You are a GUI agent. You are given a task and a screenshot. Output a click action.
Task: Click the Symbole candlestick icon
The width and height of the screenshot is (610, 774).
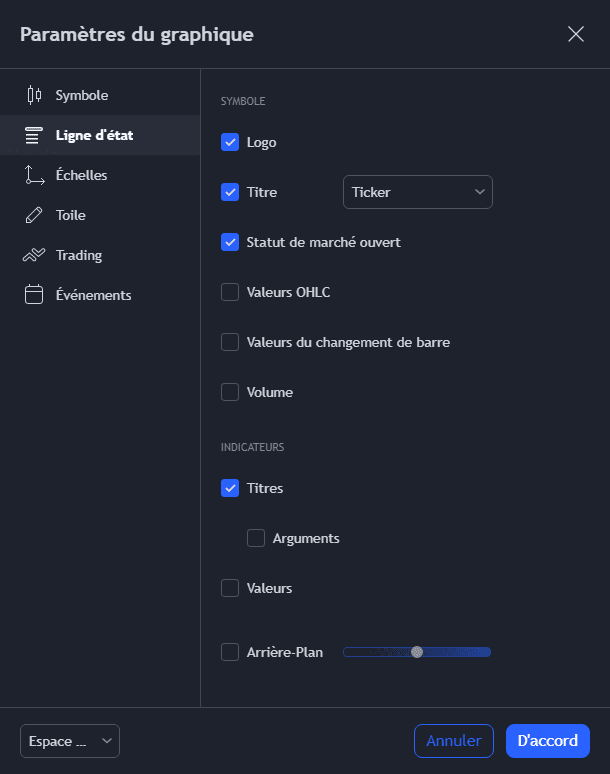(34, 95)
